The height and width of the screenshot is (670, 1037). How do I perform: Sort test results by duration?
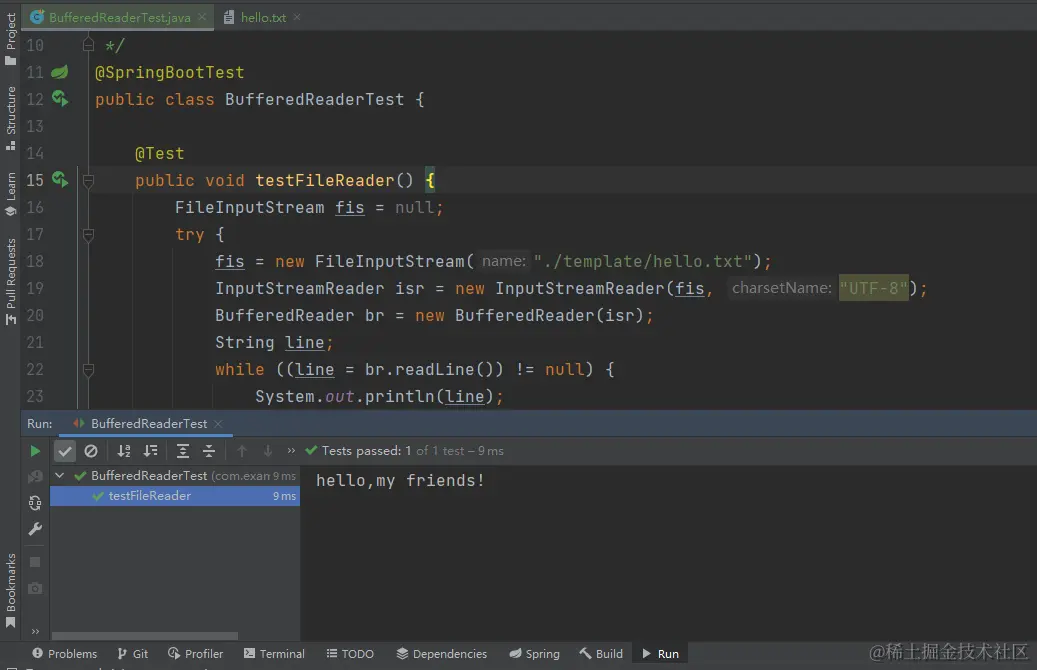click(151, 451)
